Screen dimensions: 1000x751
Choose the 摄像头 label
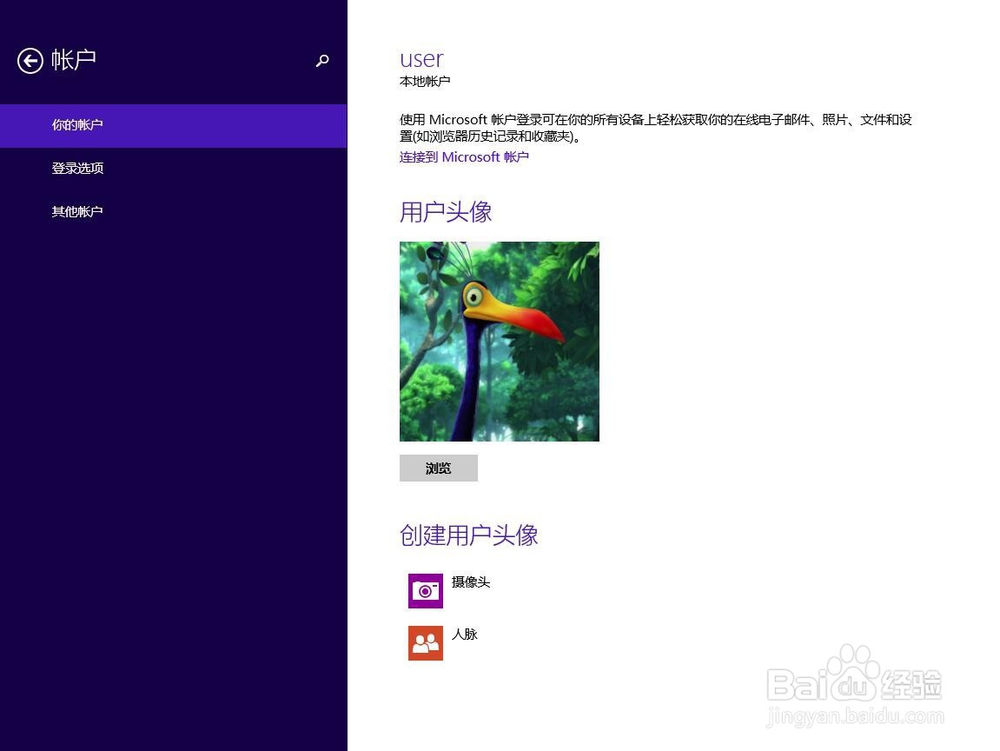pyautogui.click(x=471, y=582)
